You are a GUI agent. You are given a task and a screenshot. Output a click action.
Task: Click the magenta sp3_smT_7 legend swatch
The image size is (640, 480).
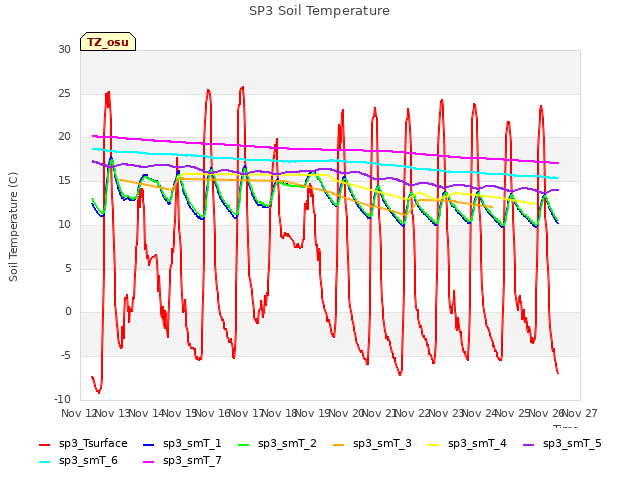[149, 462]
